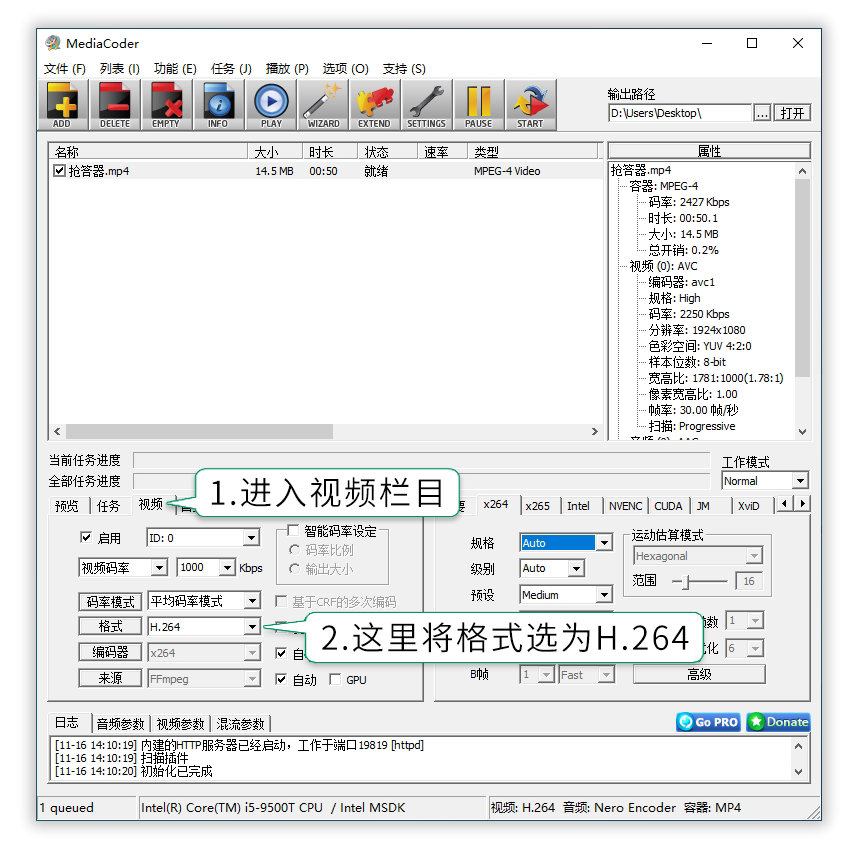The width and height of the screenshot is (850, 849).
Task: Switch to the NVENC encoder tab
Action: (625, 506)
